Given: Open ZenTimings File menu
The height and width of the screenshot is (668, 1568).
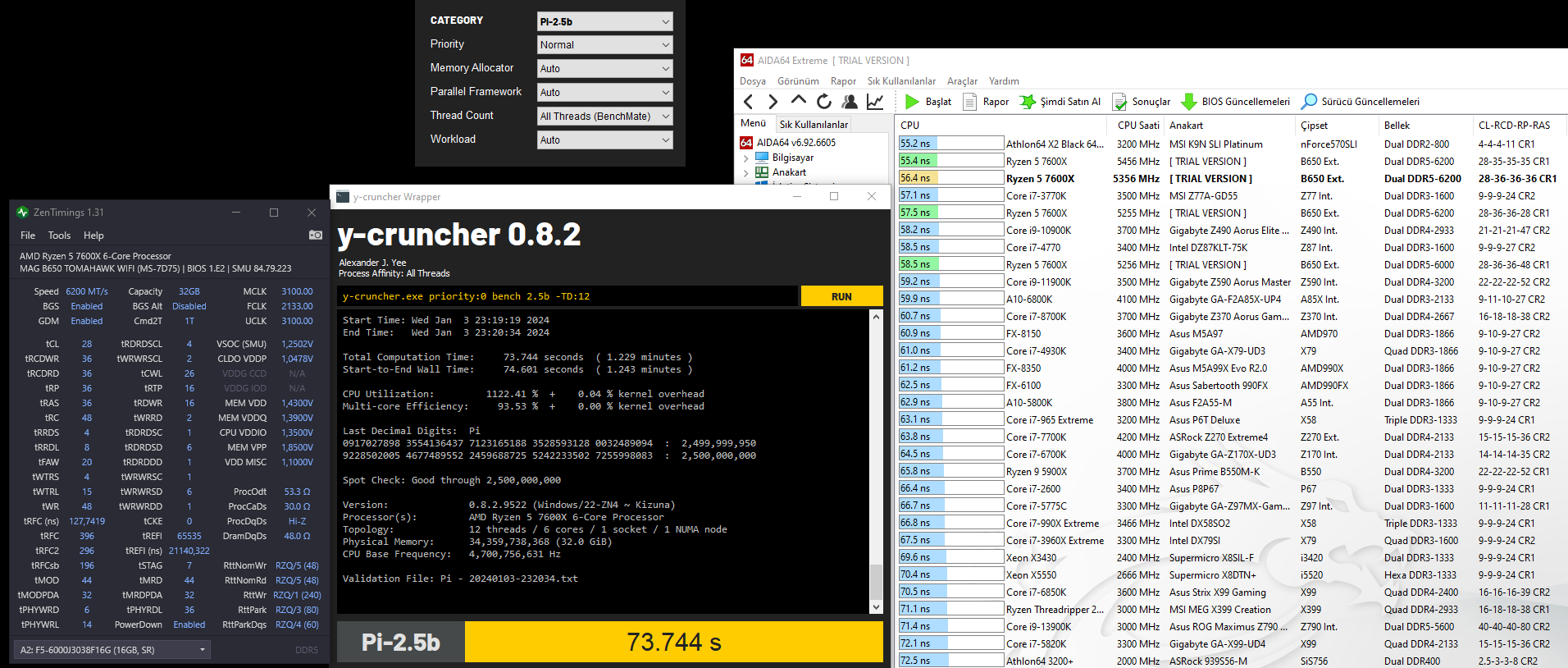Looking at the screenshot, I should (28, 236).
